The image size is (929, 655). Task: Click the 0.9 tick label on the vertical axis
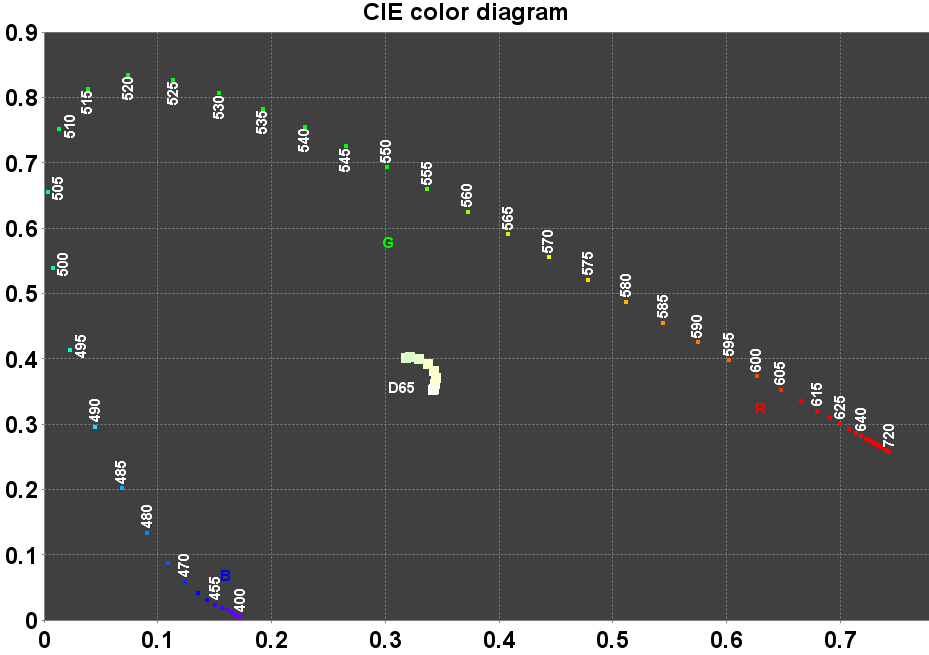(x=21, y=33)
